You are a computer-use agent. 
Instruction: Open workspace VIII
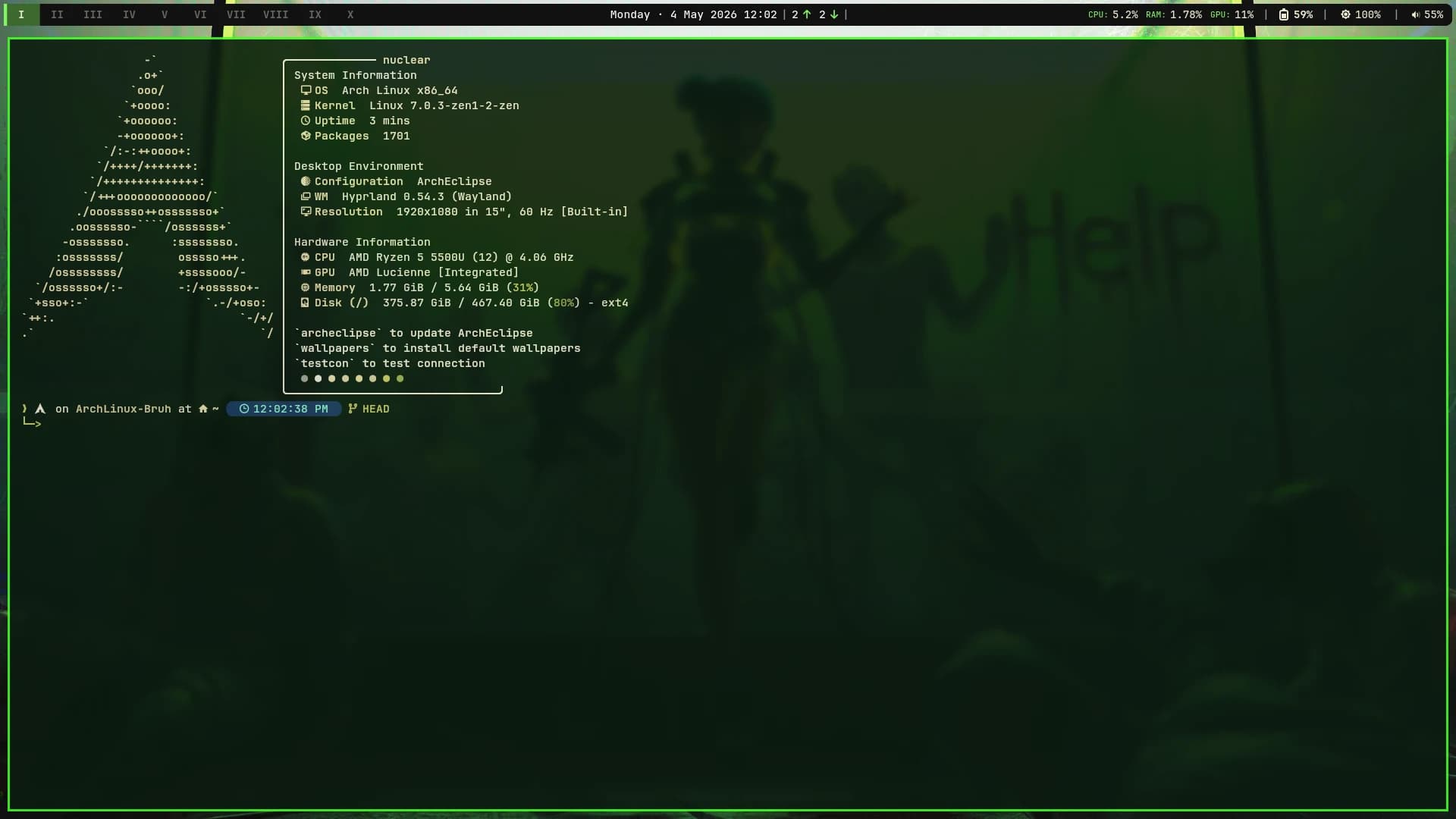275,14
